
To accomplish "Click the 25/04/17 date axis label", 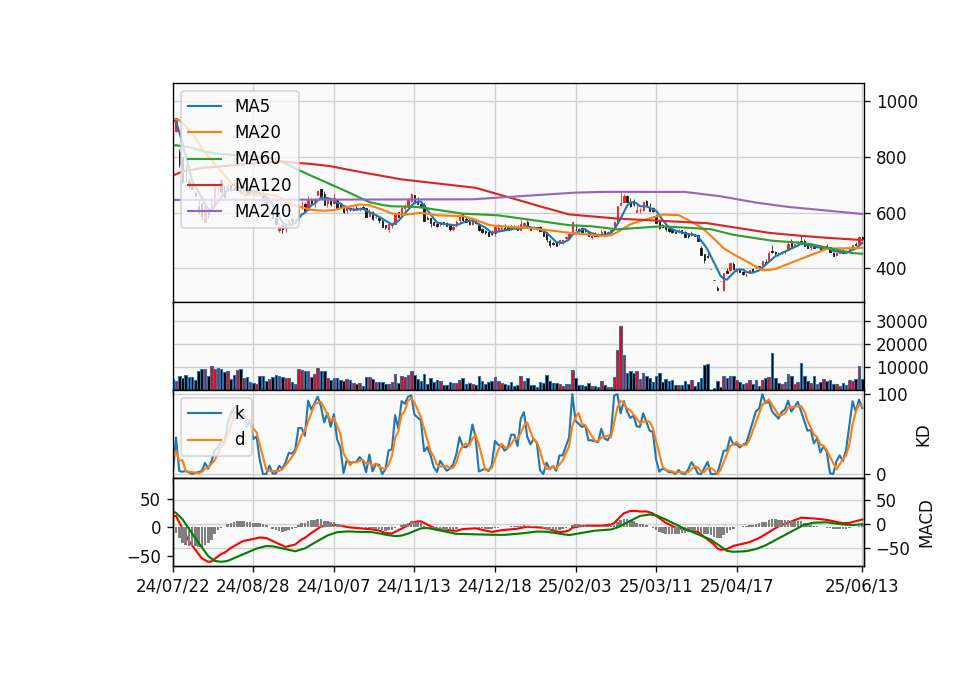I will tap(737, 586).
